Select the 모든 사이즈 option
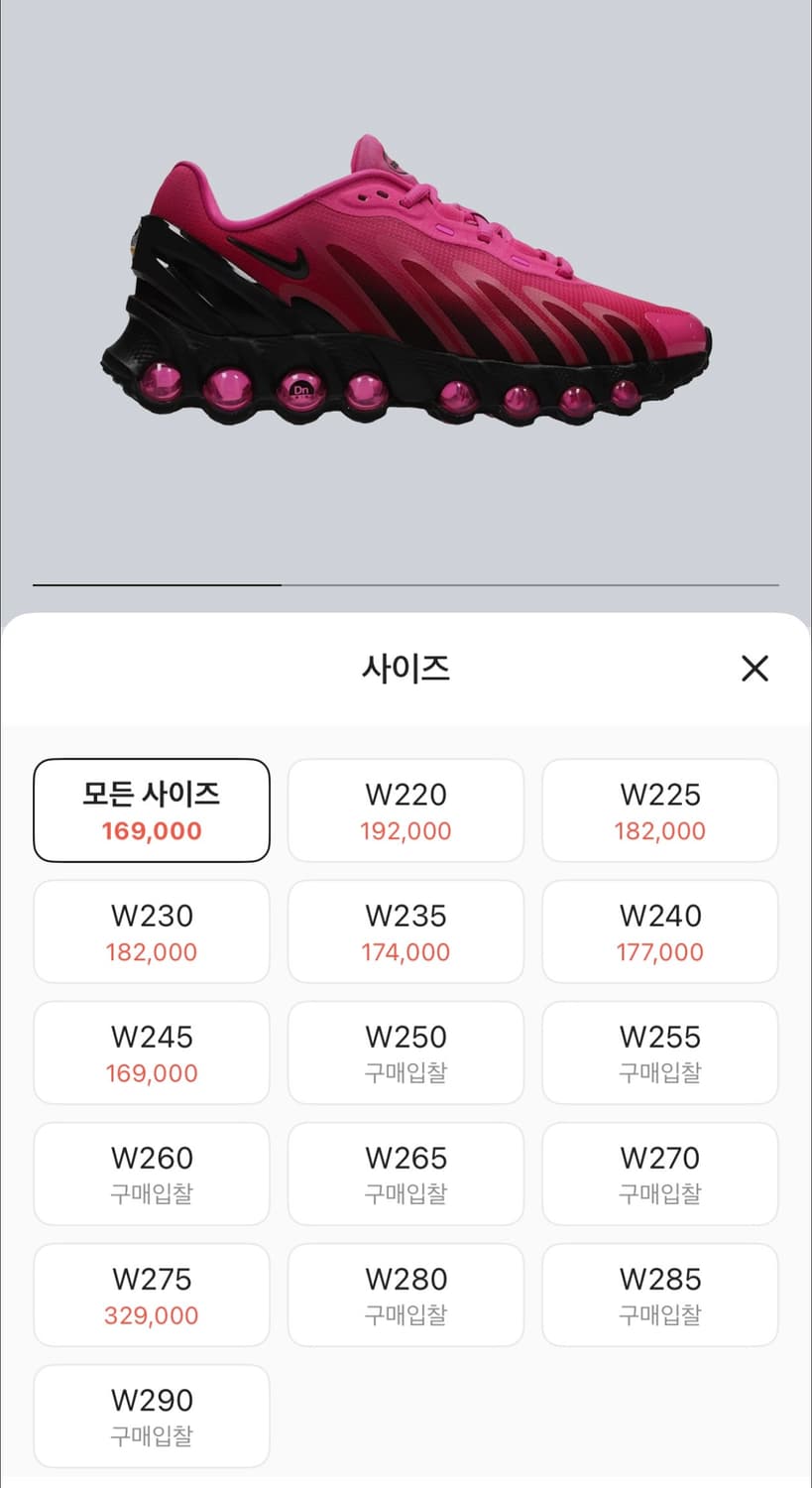The width and height of the screenshot is (812, 1488). point(152,810)
